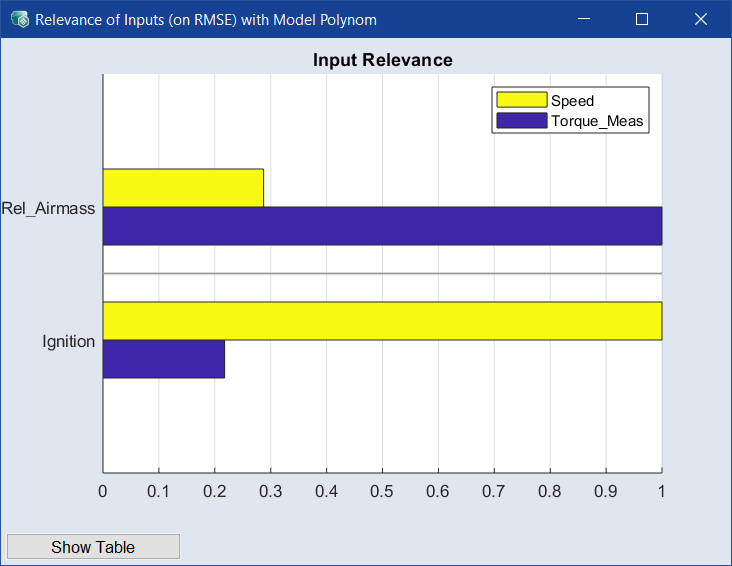Click the Ignition axis label
This screenshot has width=732, height=566.
68,341
